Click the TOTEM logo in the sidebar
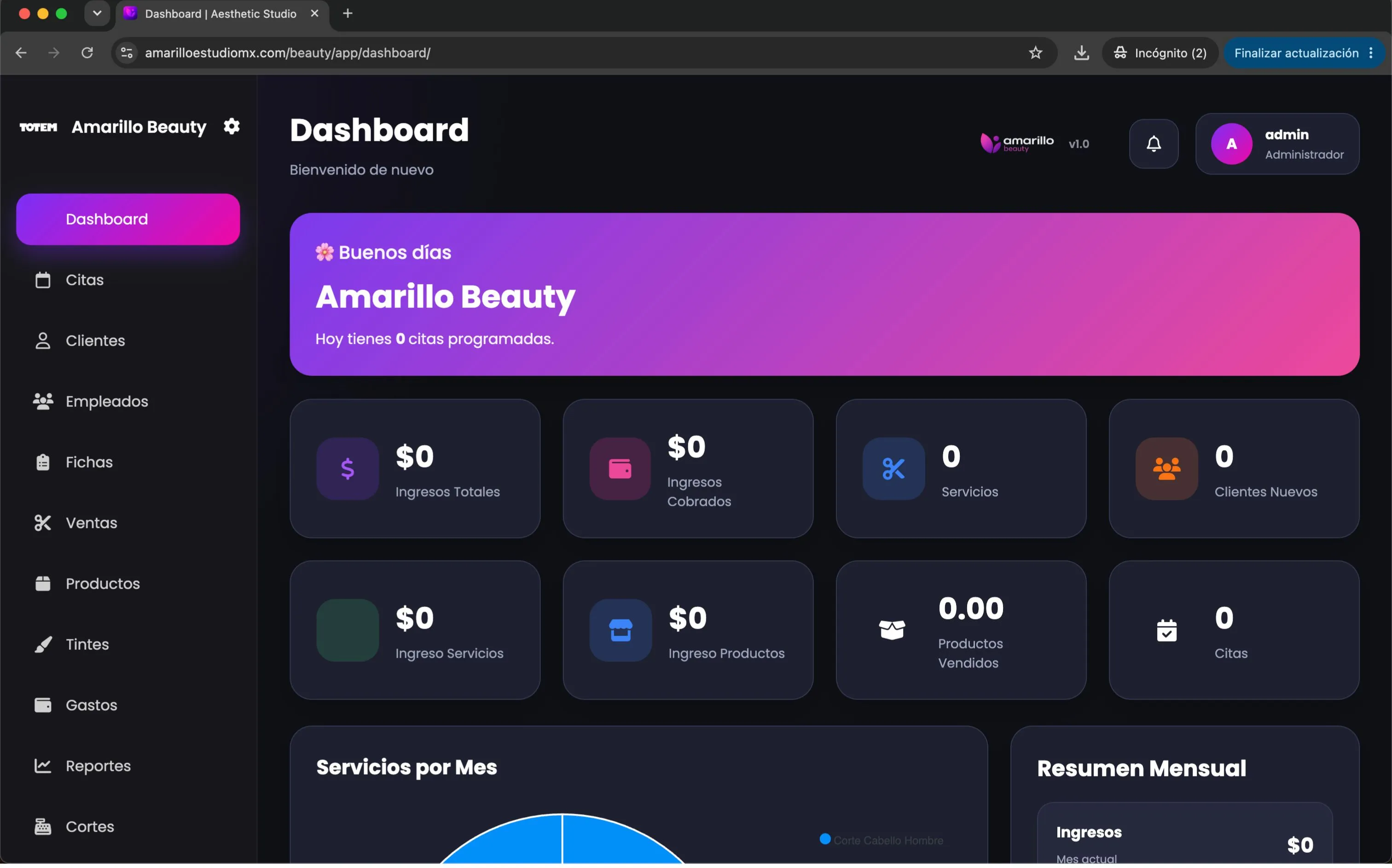1392x868 pixels. [39, 127]
